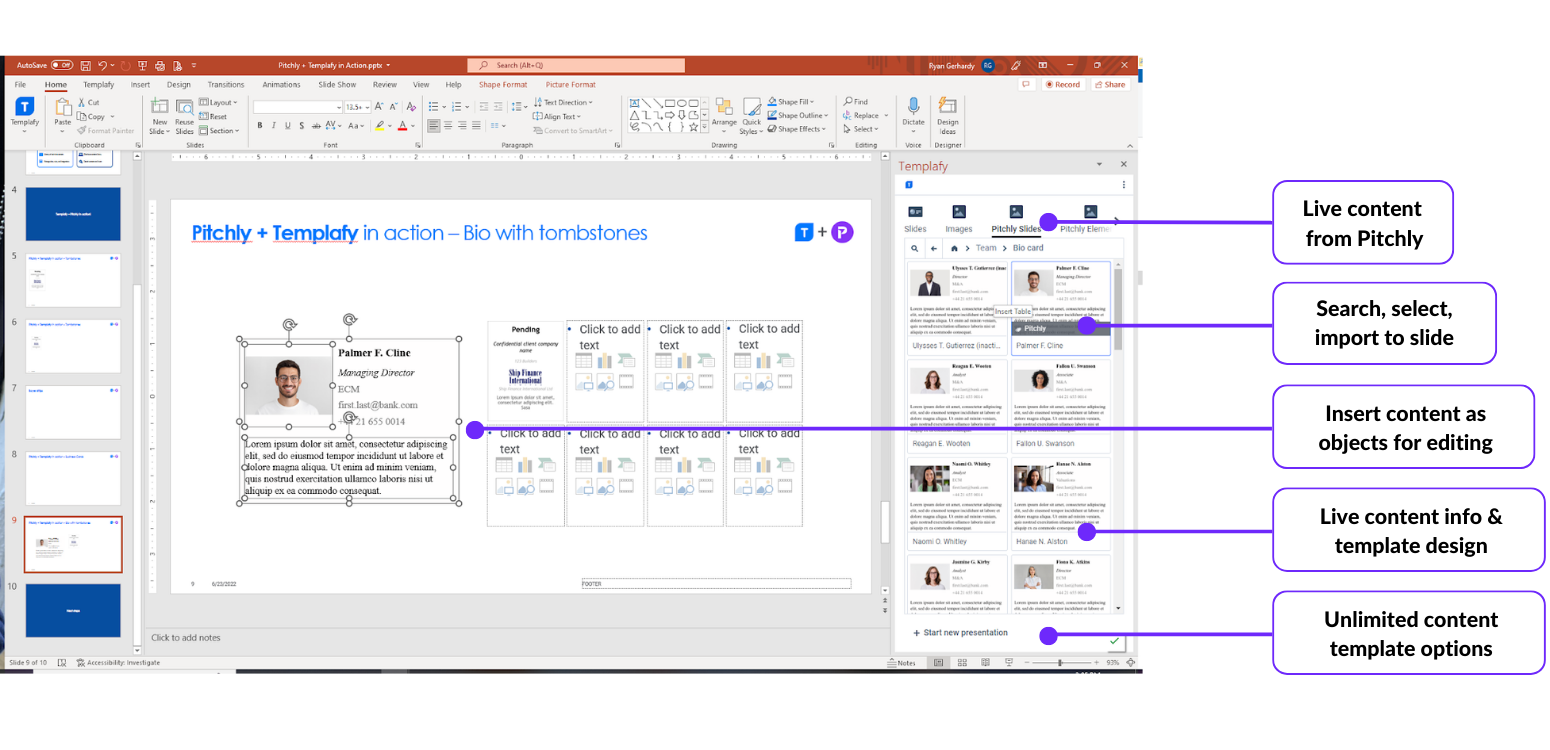Viewport: 1550px width, 750px height.
Task: Switch to the Insert ribbon tab
Action: (141, 85)
